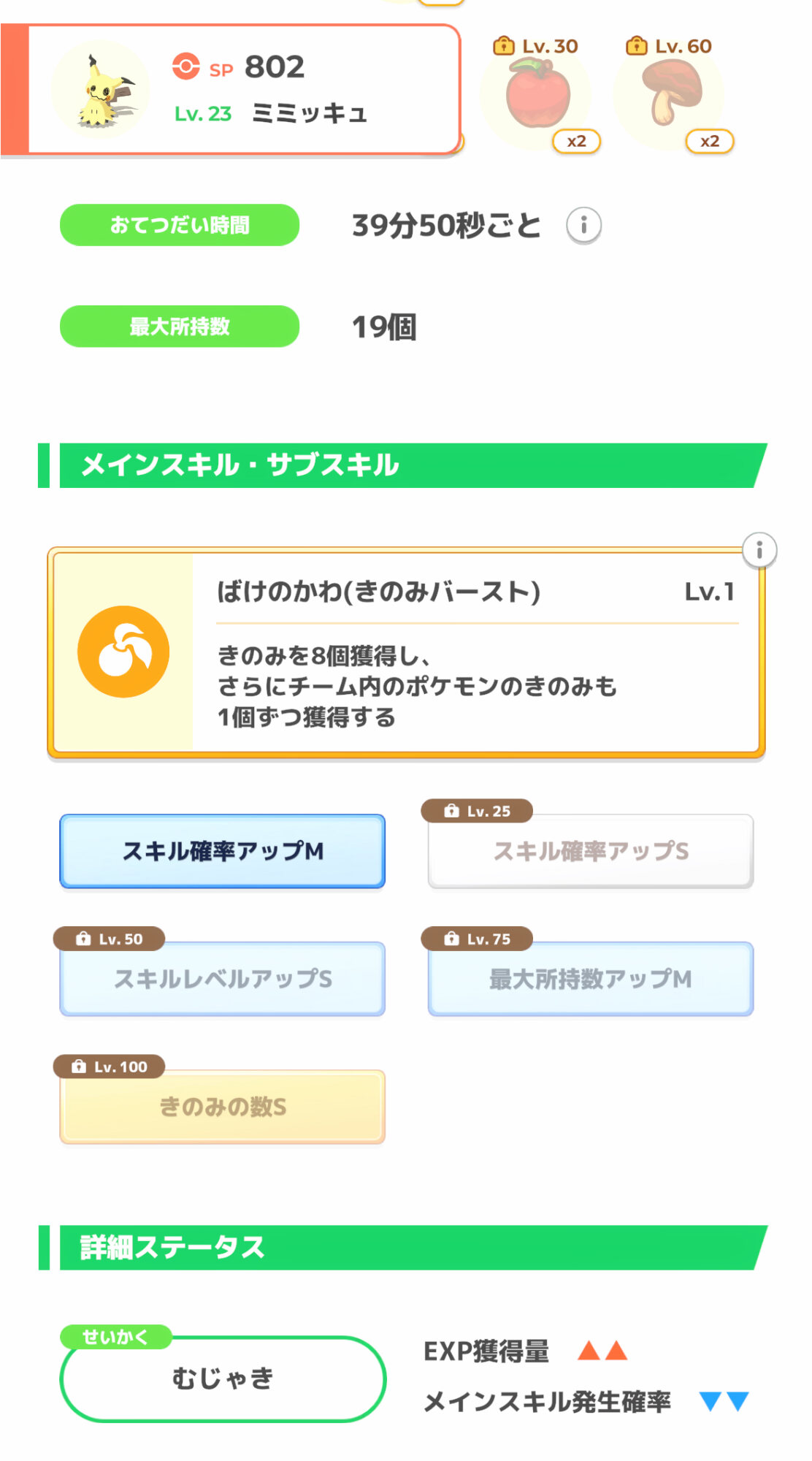Select スキル確率アップM sub skill
This screenshot has height=1461, width=812.
coord(222,851)
